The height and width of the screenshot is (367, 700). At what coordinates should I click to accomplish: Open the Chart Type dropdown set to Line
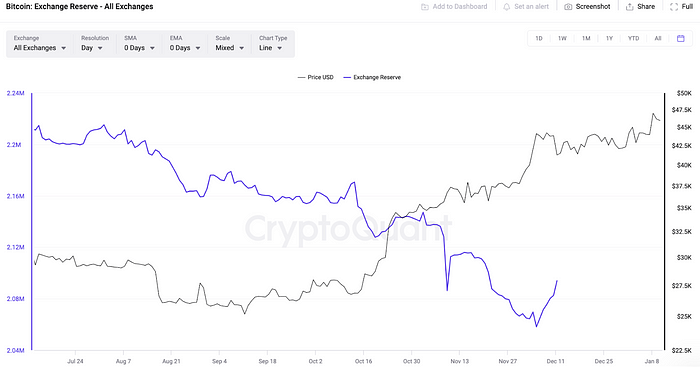tap(273, 44)
